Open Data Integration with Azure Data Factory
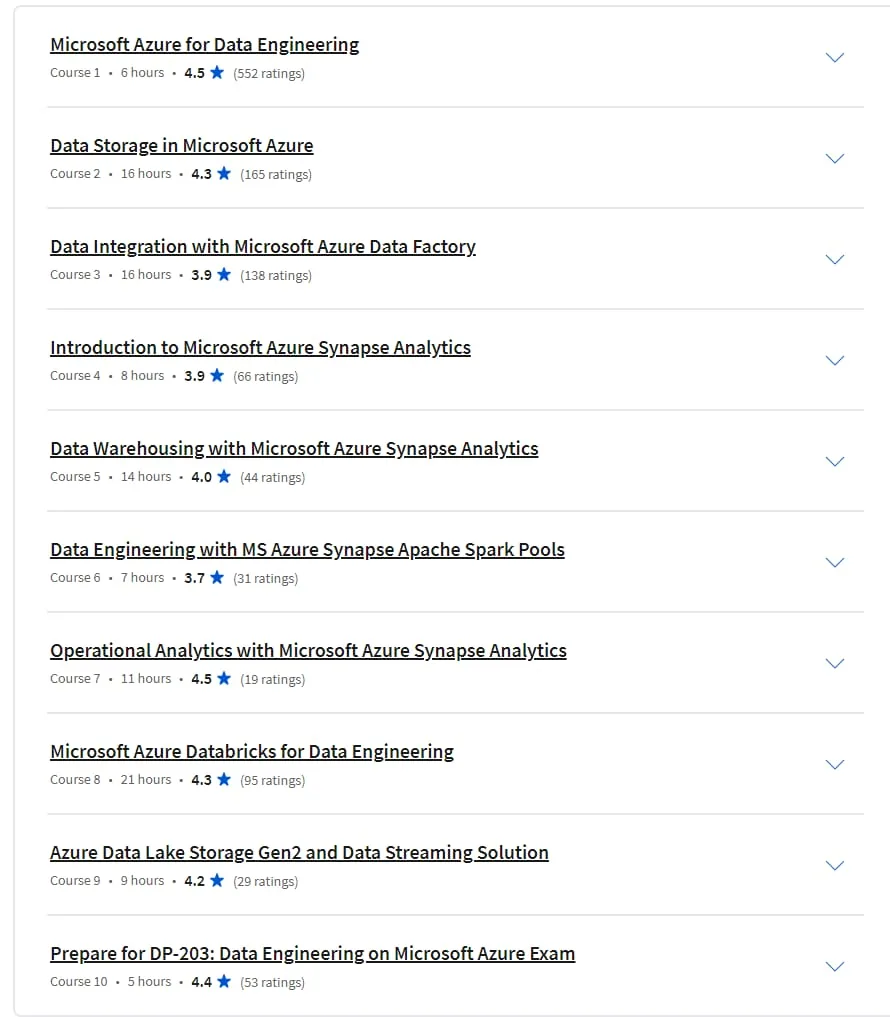Image resolution: width=890 pixels, height=1017 pixels. [263, 247]
